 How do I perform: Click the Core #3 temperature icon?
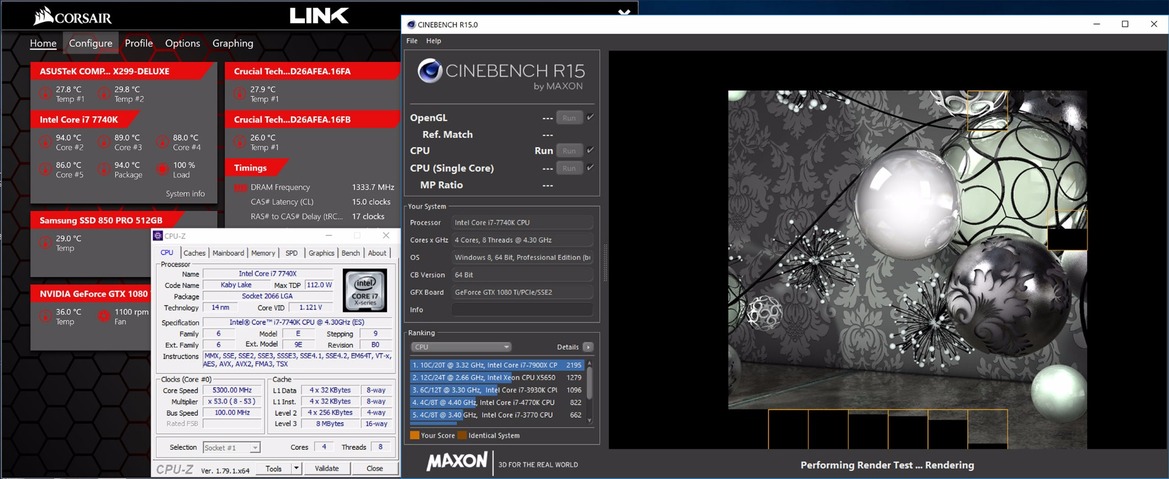coord(104,142)
